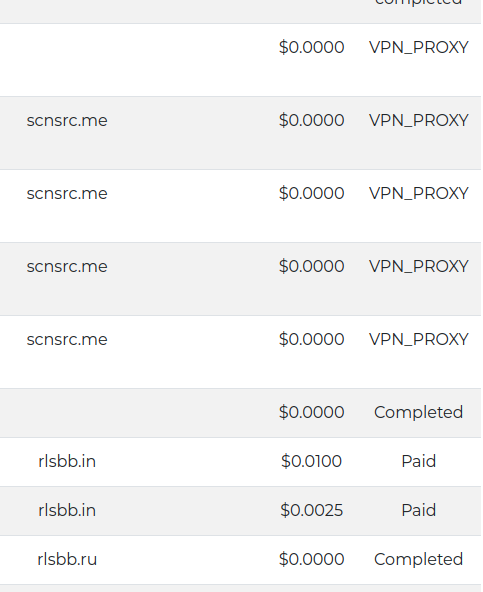Click Completed status in the rlsbb.ru row
The width and height of the screenshot is (483, 592).
point(418,559)
